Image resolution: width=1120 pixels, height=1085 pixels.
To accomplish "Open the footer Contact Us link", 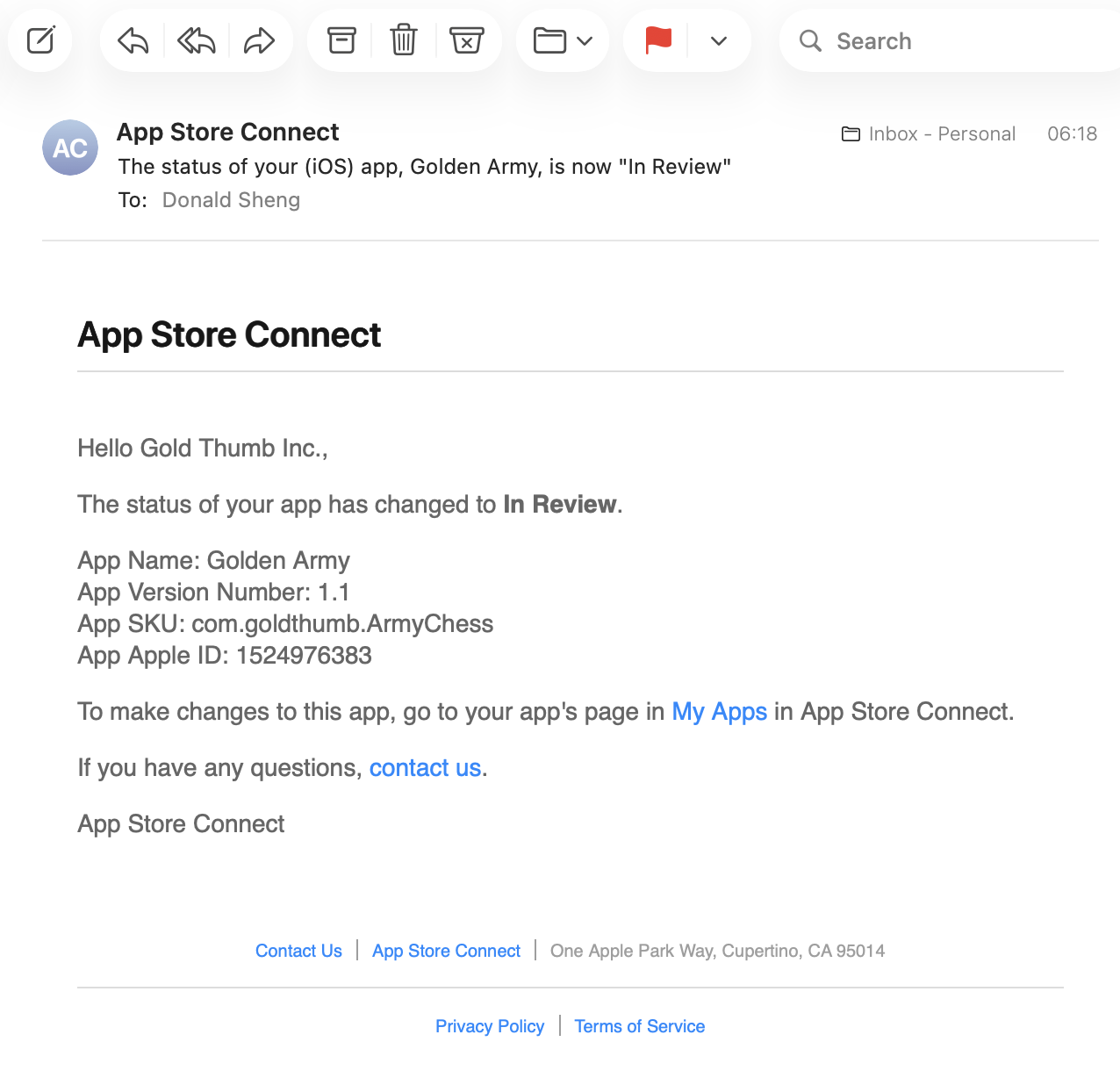I will tap(298, 951).
